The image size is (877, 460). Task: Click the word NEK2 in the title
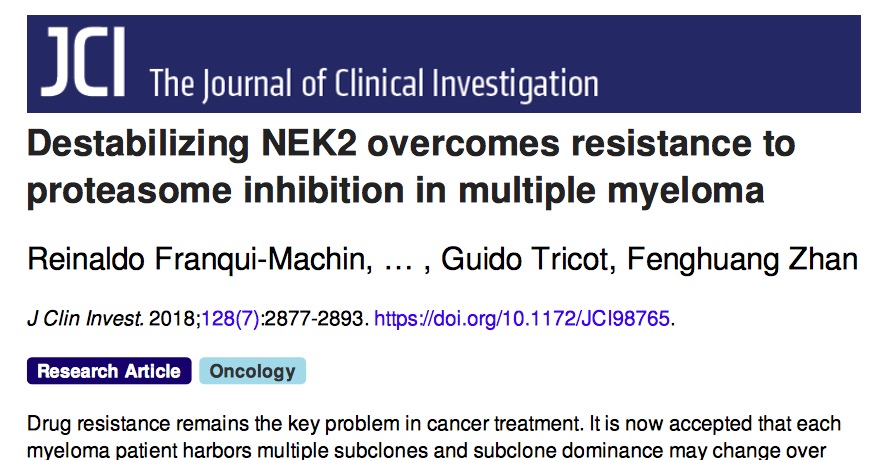(309, 143)
